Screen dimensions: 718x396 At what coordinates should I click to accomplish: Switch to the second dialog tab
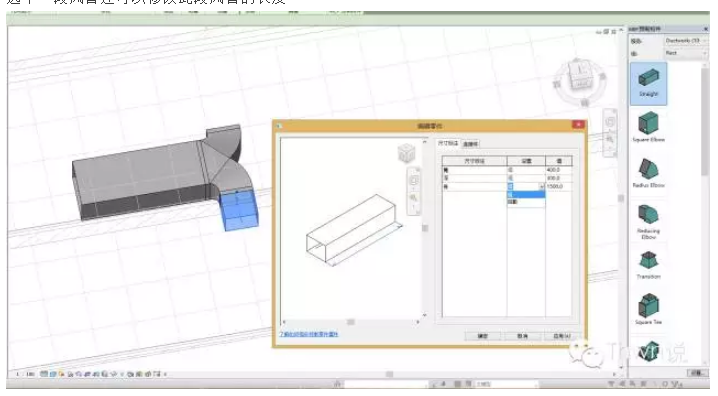click(x=470, y=144)
